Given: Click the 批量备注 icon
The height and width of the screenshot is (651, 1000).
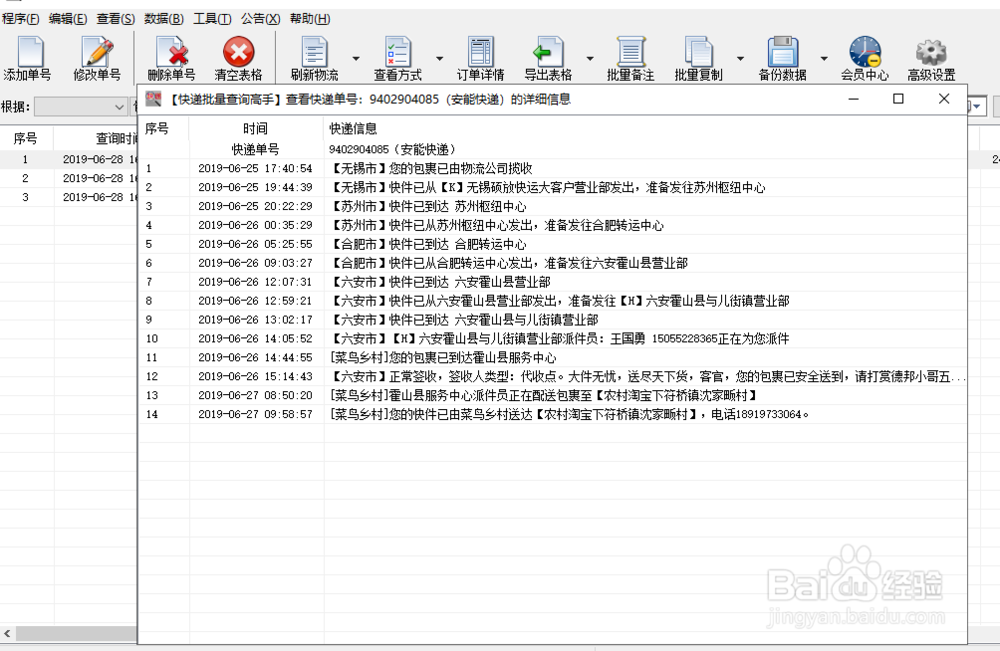Looking at the screenshot, I should click(631, 52).
